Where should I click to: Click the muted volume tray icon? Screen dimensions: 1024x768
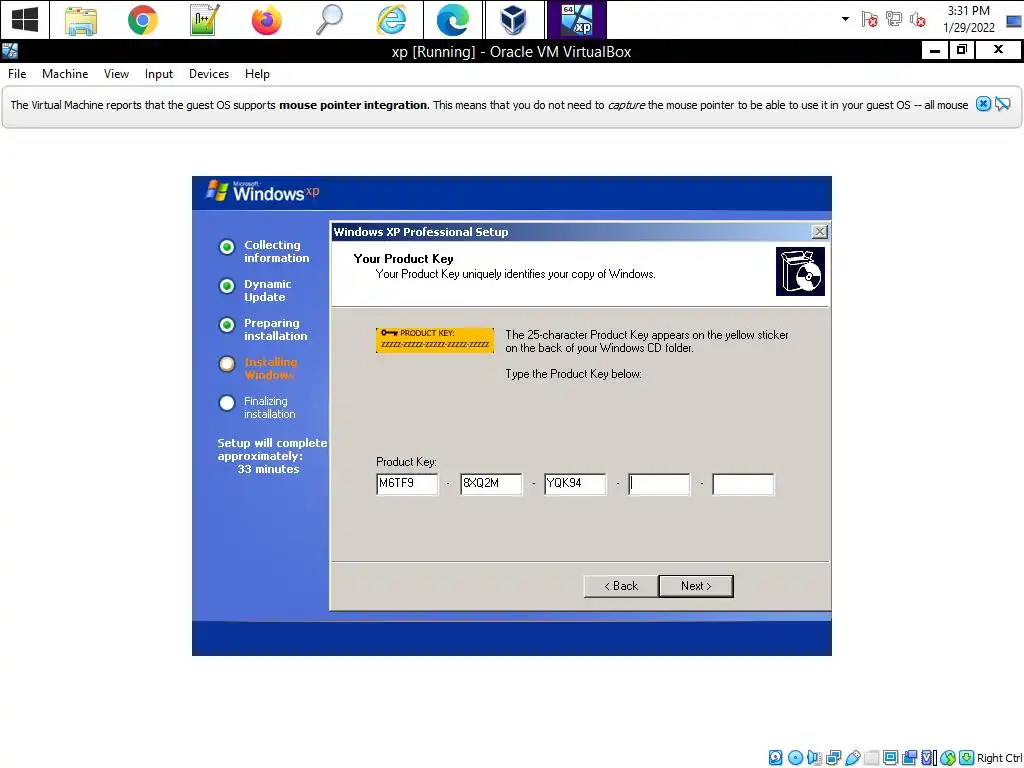coord(918,19)
